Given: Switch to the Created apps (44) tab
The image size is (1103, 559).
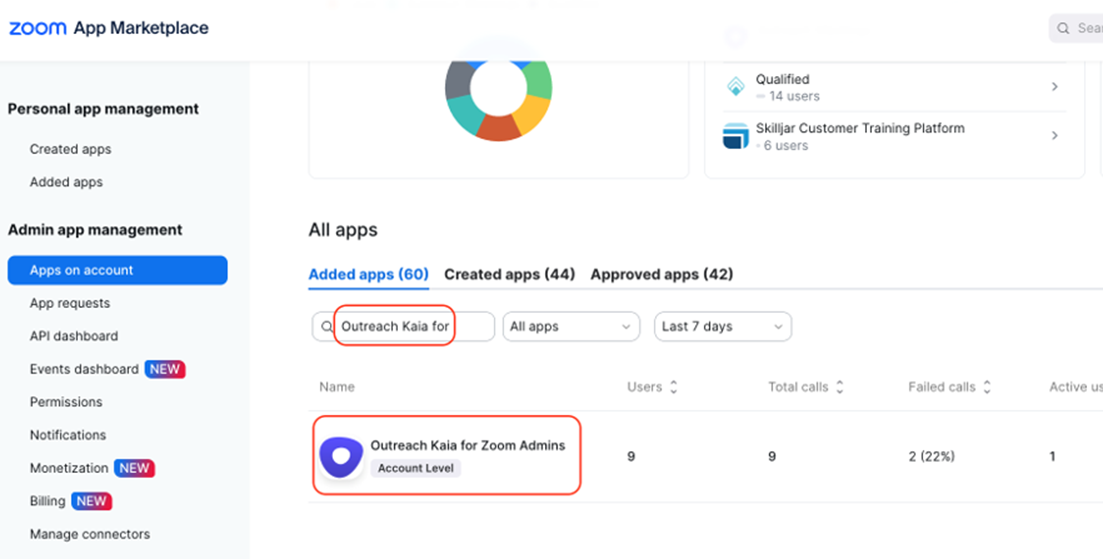Looking at the screenshot, I should pos(509,274).
